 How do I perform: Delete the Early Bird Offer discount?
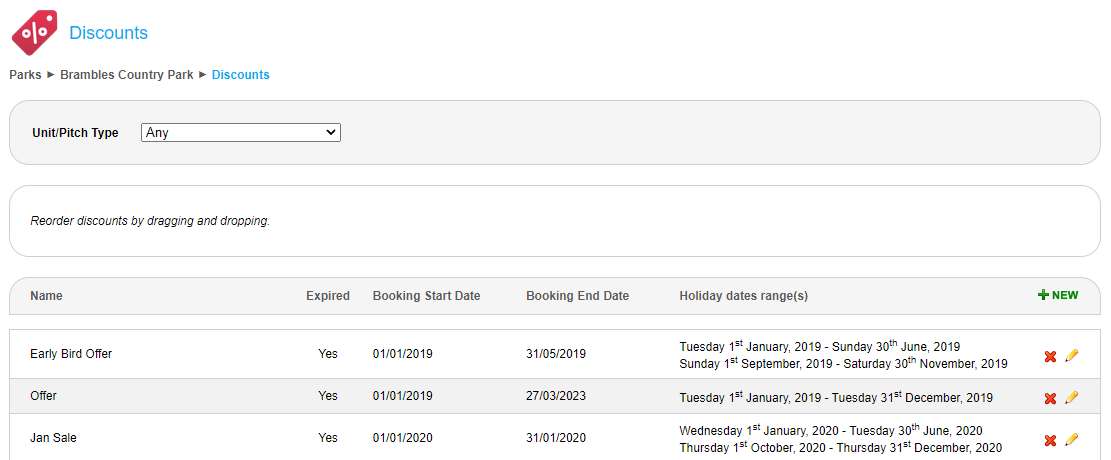click(1050, 356)
